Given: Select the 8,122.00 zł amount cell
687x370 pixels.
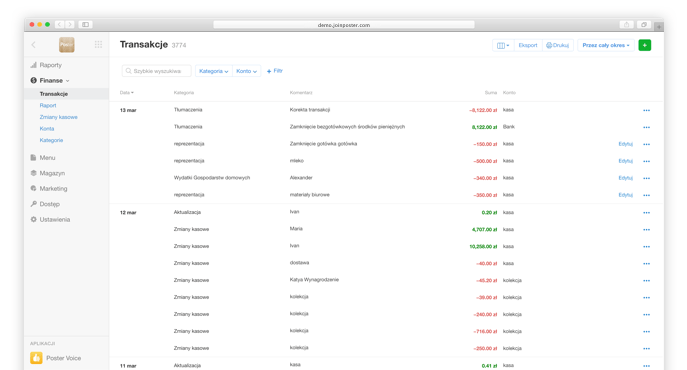Looking at the screenshot, I should (484, 127).
